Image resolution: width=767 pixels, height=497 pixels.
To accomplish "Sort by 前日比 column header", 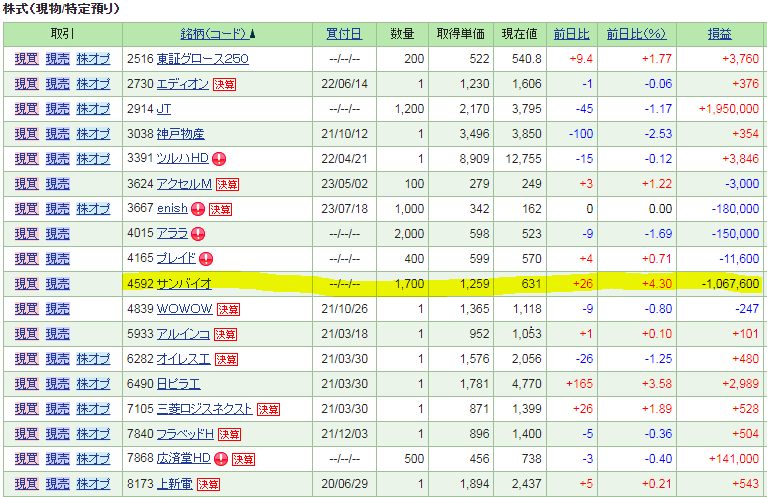I will click(571, 34).
